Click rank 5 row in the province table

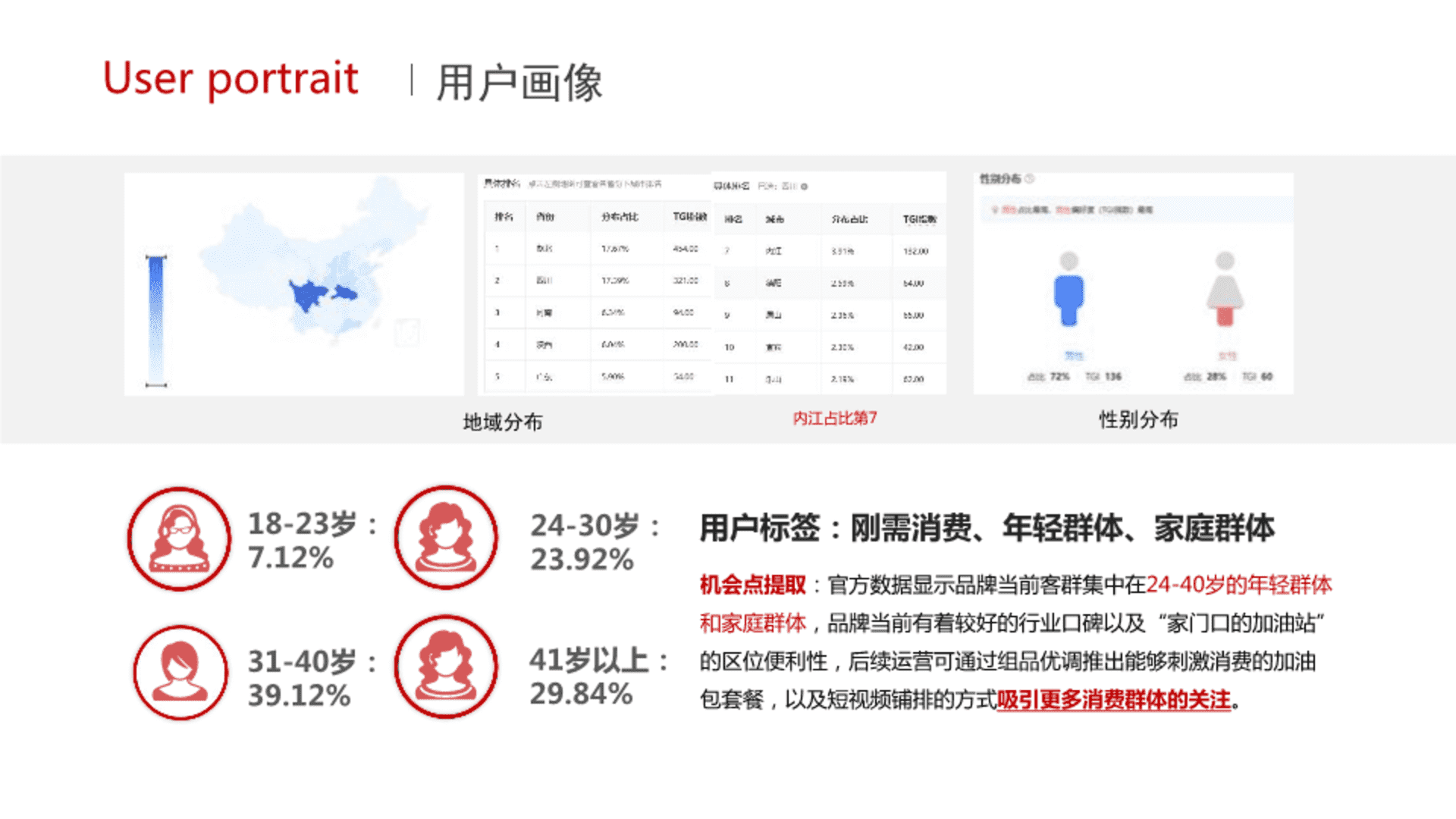tap(597, 377)
